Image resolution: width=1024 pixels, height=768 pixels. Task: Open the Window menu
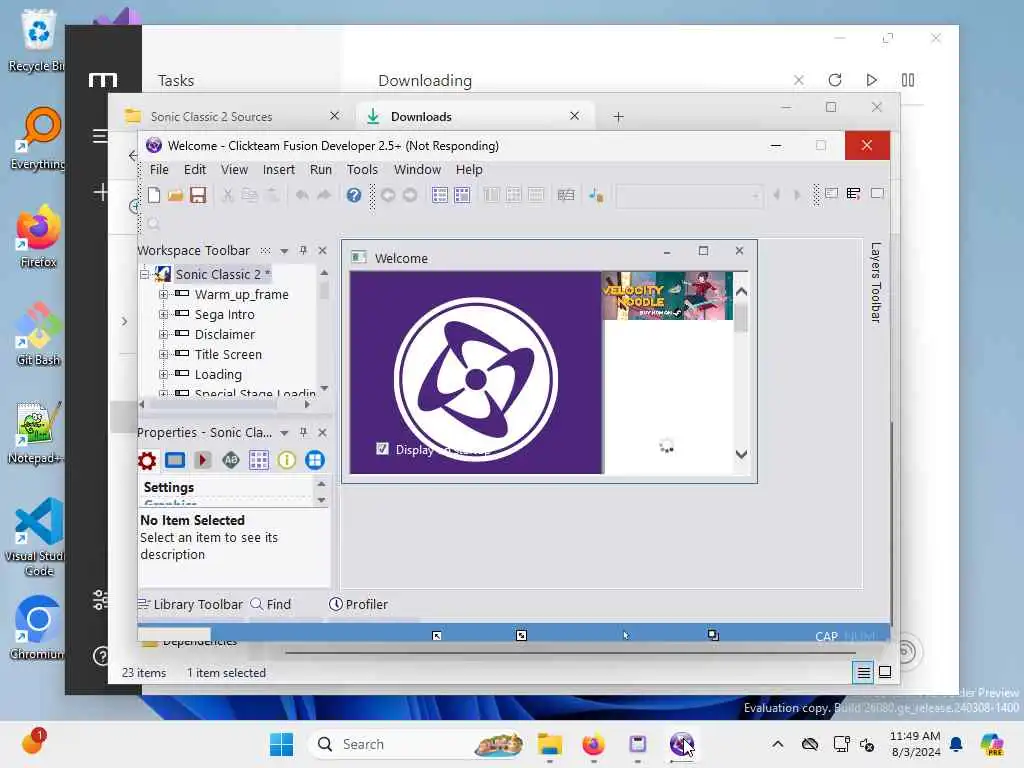click(417, 169)
